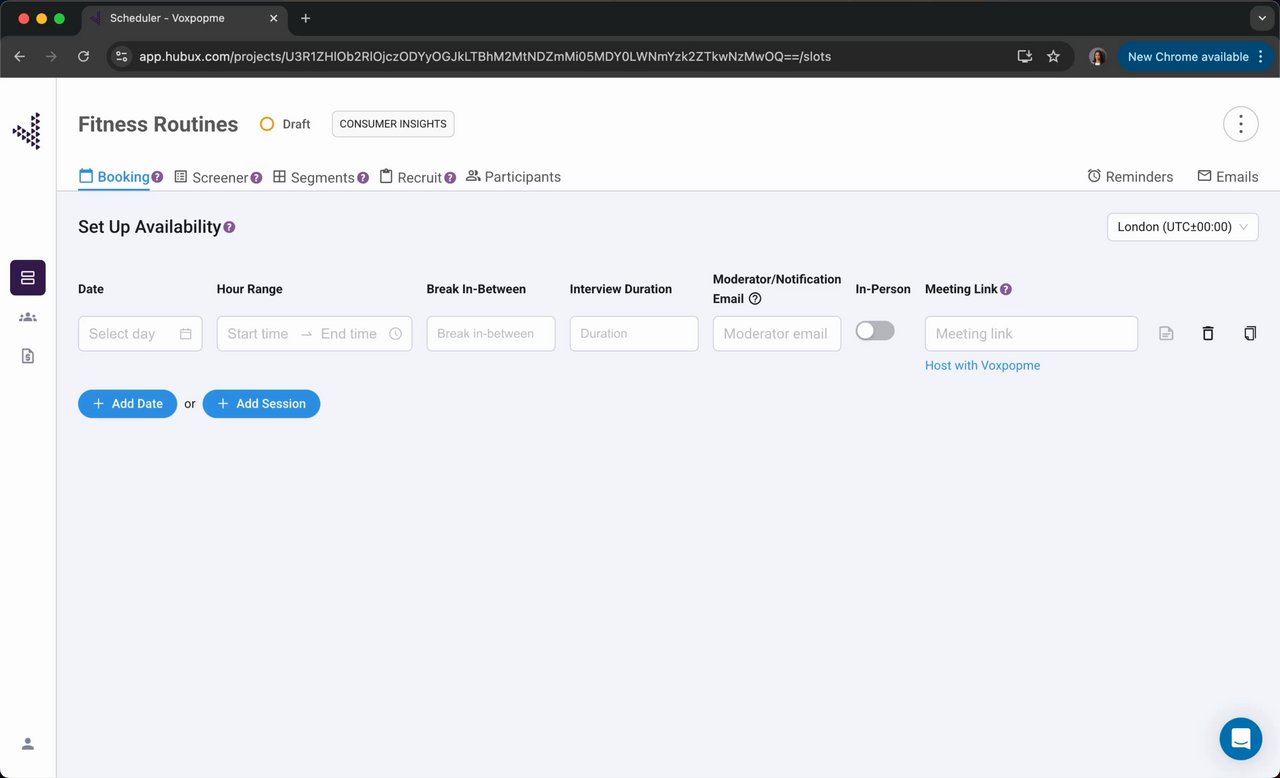Open the billing document icon in sidebar
1280x778 pixels.
click(28, 356)
